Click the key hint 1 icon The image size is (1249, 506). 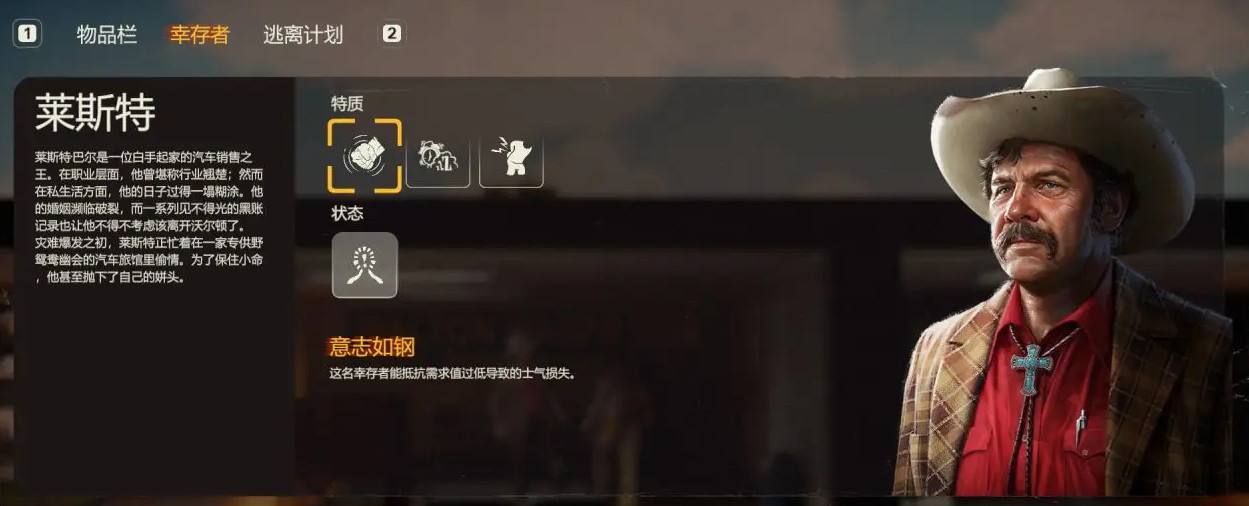pos(28,34)
